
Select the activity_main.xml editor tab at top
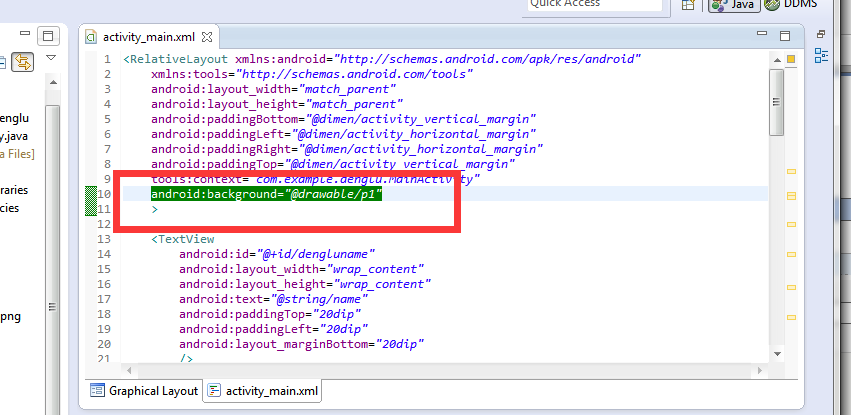[148, 37]
